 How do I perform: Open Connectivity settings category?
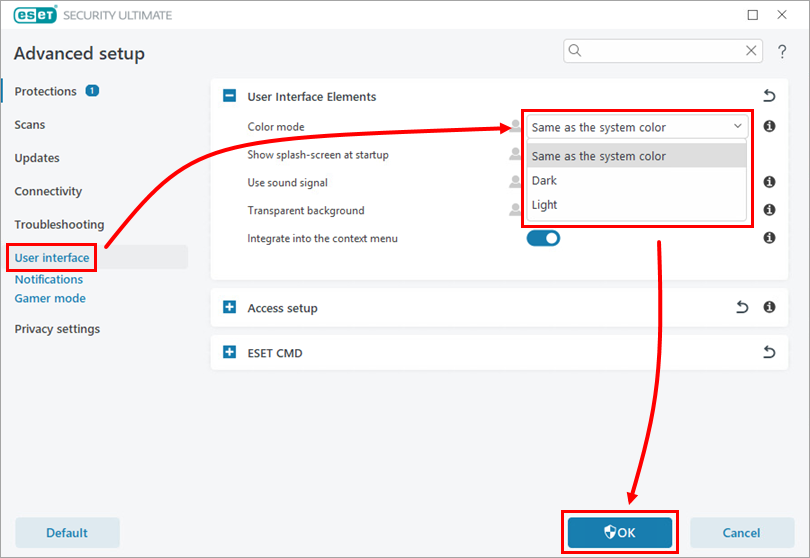[48, 191]
